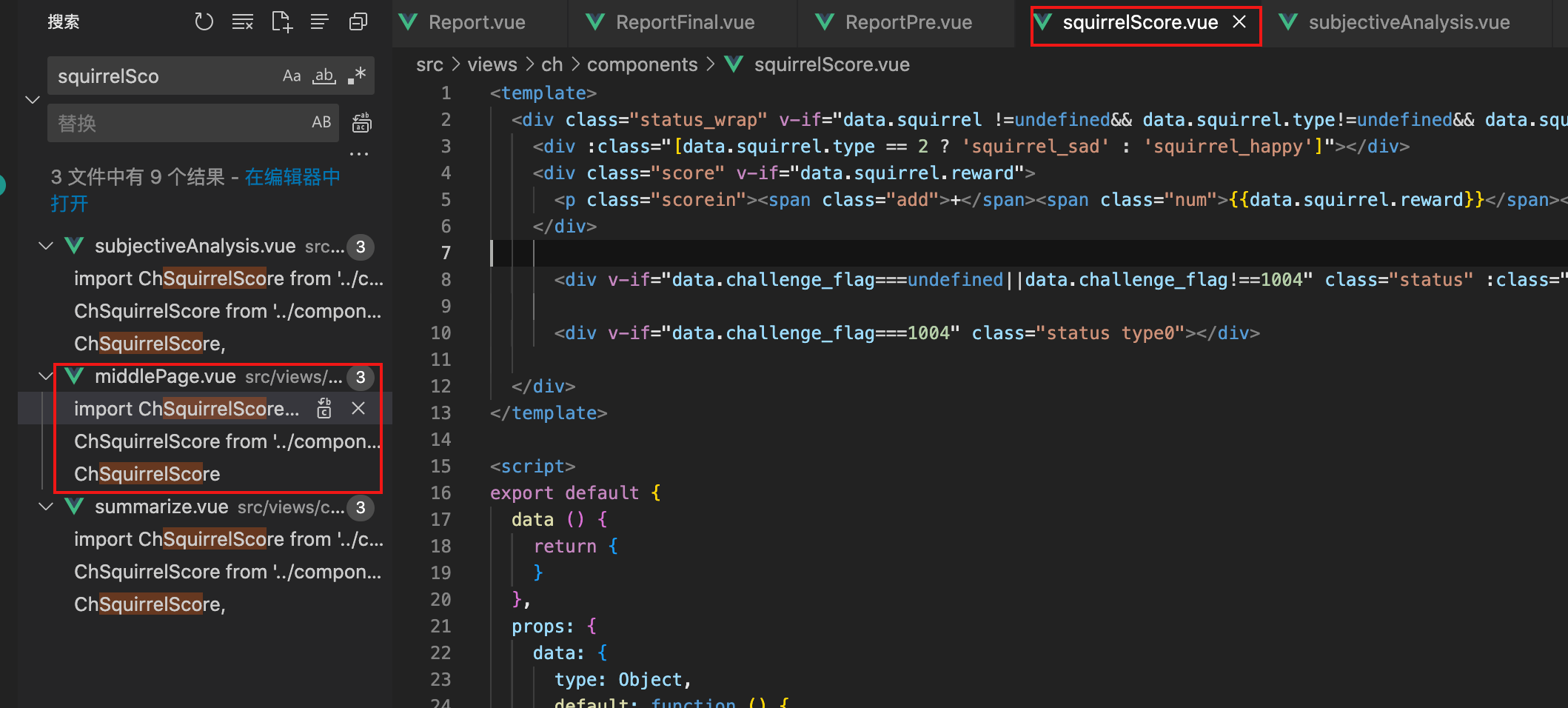
Task: Open middlePage last 'ChSquirrelScore' result
Action: tap(147, 474)
